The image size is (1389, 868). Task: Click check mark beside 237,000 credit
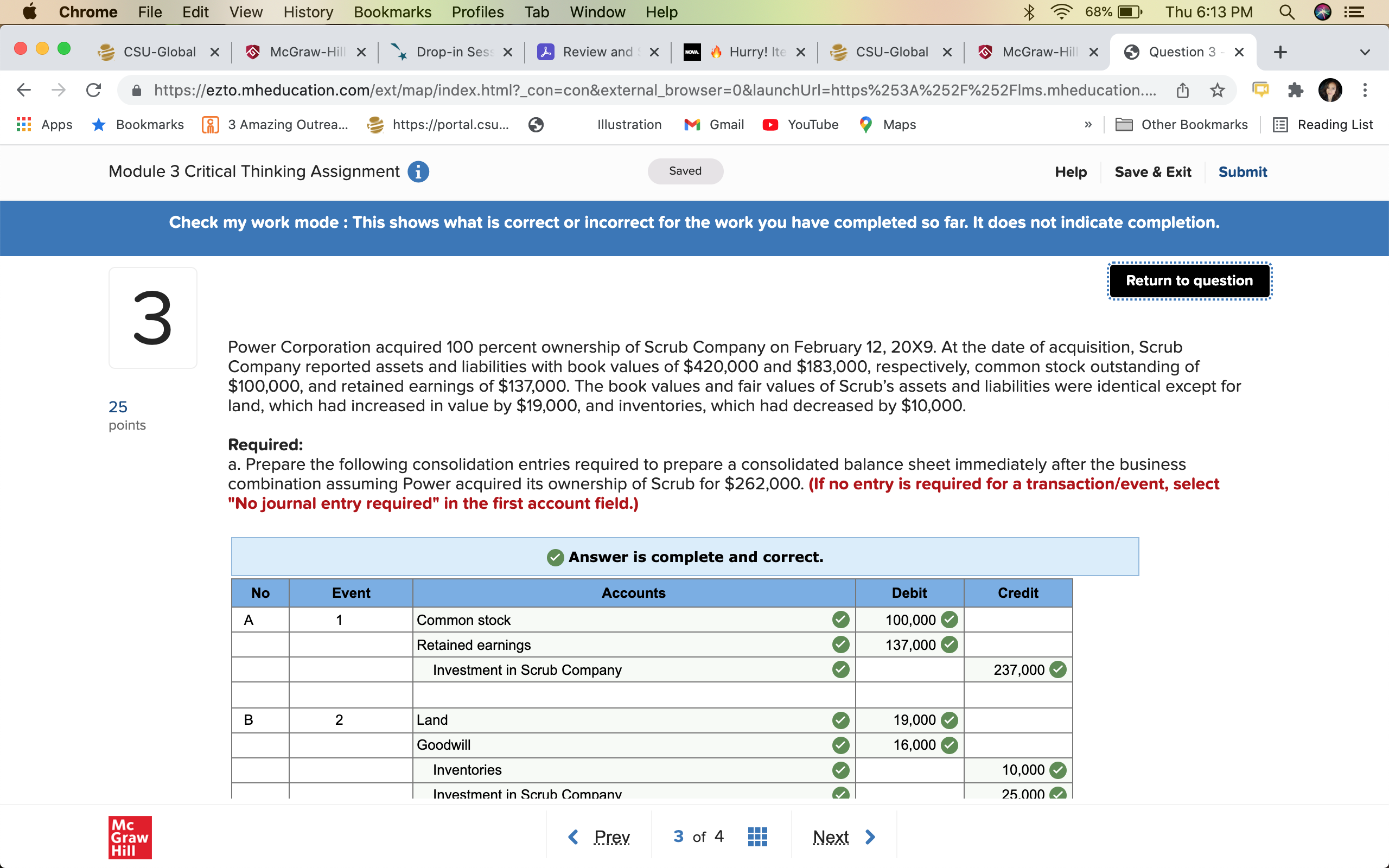(1058, 670)
